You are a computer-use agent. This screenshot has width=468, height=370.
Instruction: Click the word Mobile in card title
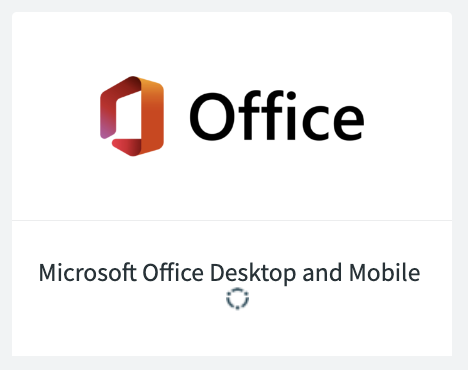[384, 272]
